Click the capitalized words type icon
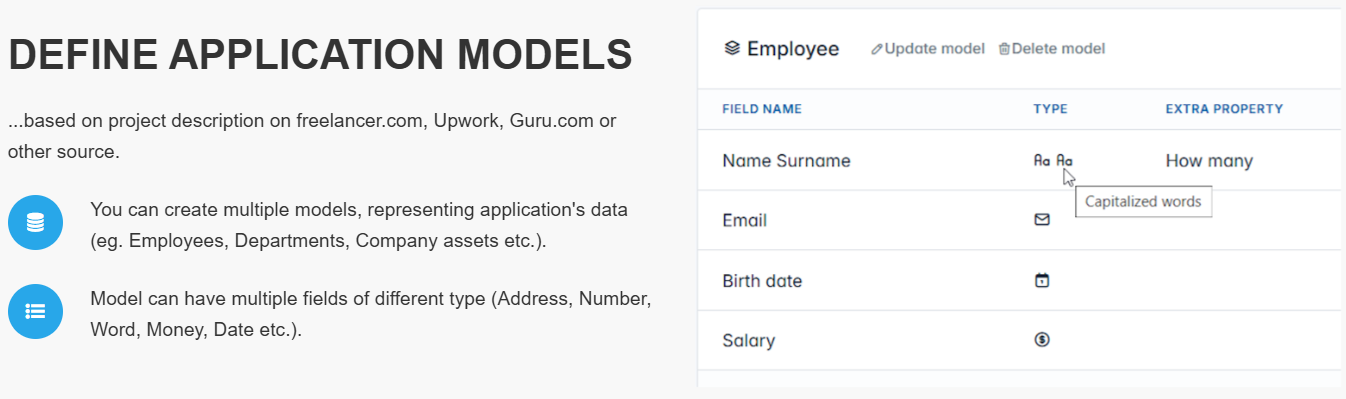The height and width of the screenshot is (399, 1346). coord(1053,160)
